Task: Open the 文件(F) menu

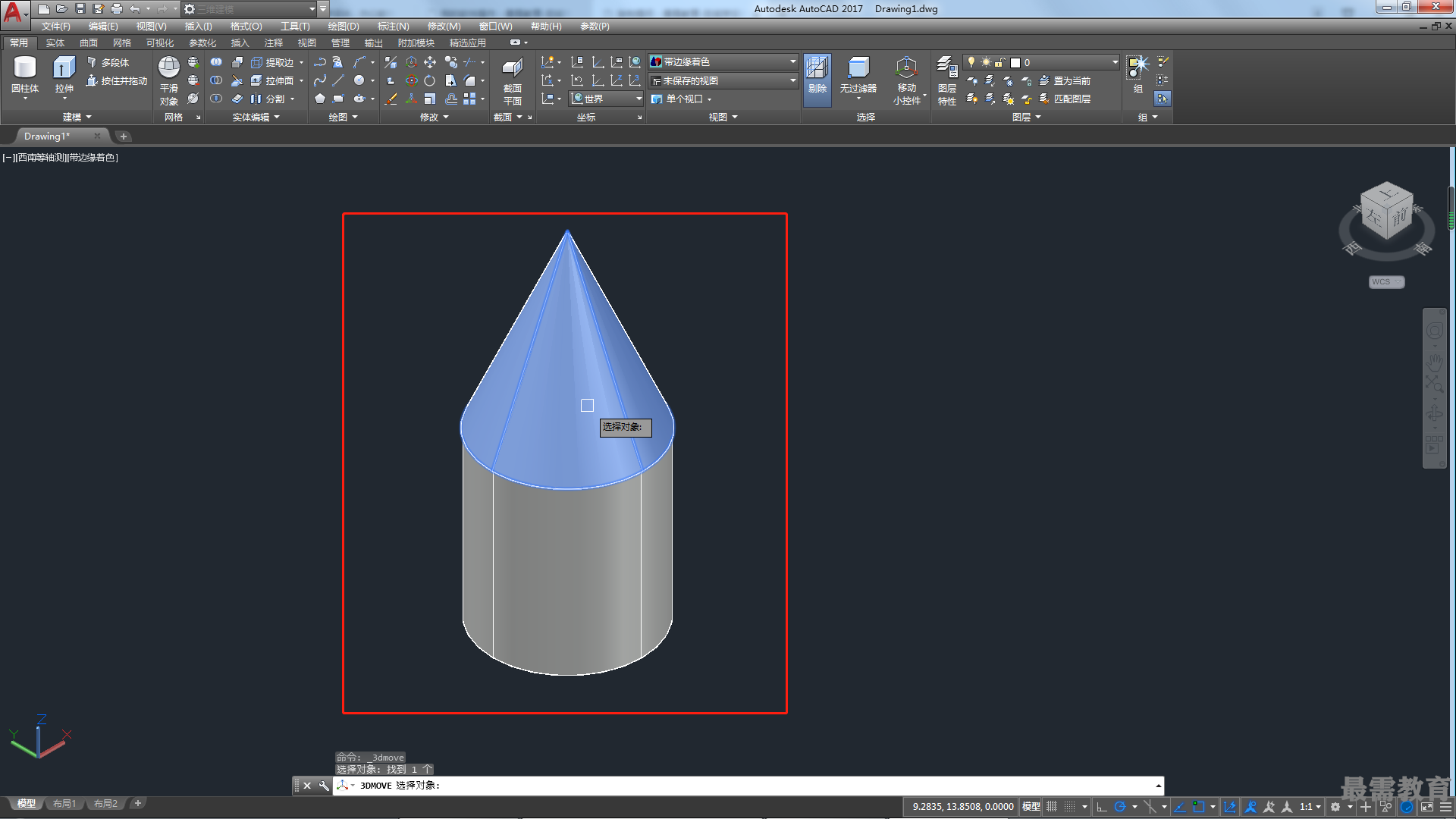Action: (55, 27)
